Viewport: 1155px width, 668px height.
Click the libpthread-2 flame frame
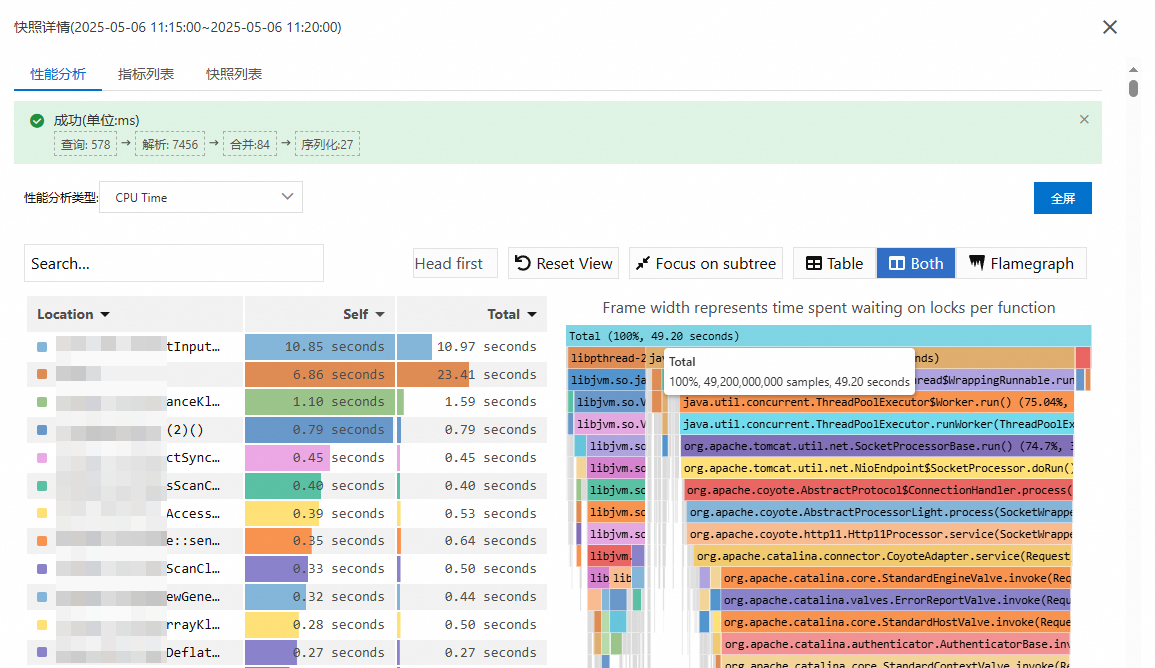point(607,358)
